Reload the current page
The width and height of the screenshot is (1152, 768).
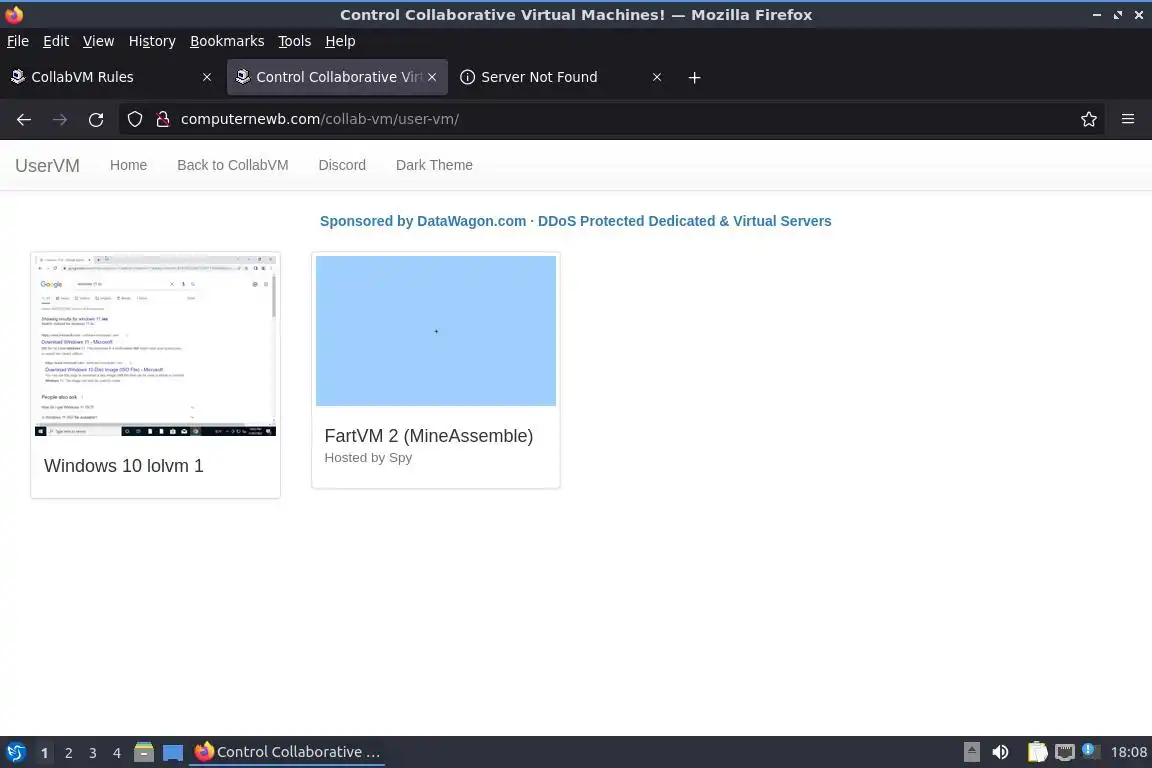[x=96, y=119]
